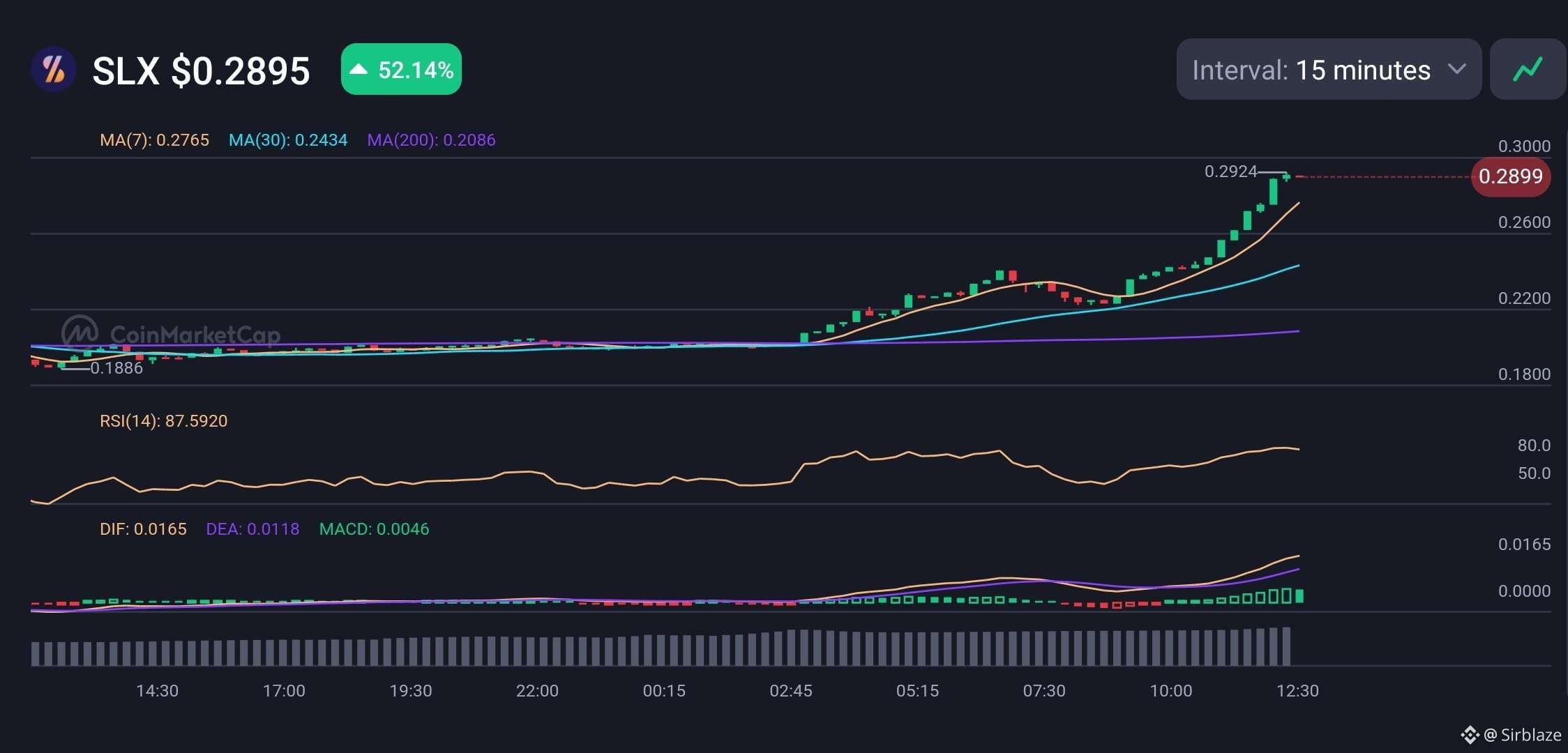Click the 12:30 time axis label
Image resolution: width=1568 pixels, height=753 pixels.
1297,690
